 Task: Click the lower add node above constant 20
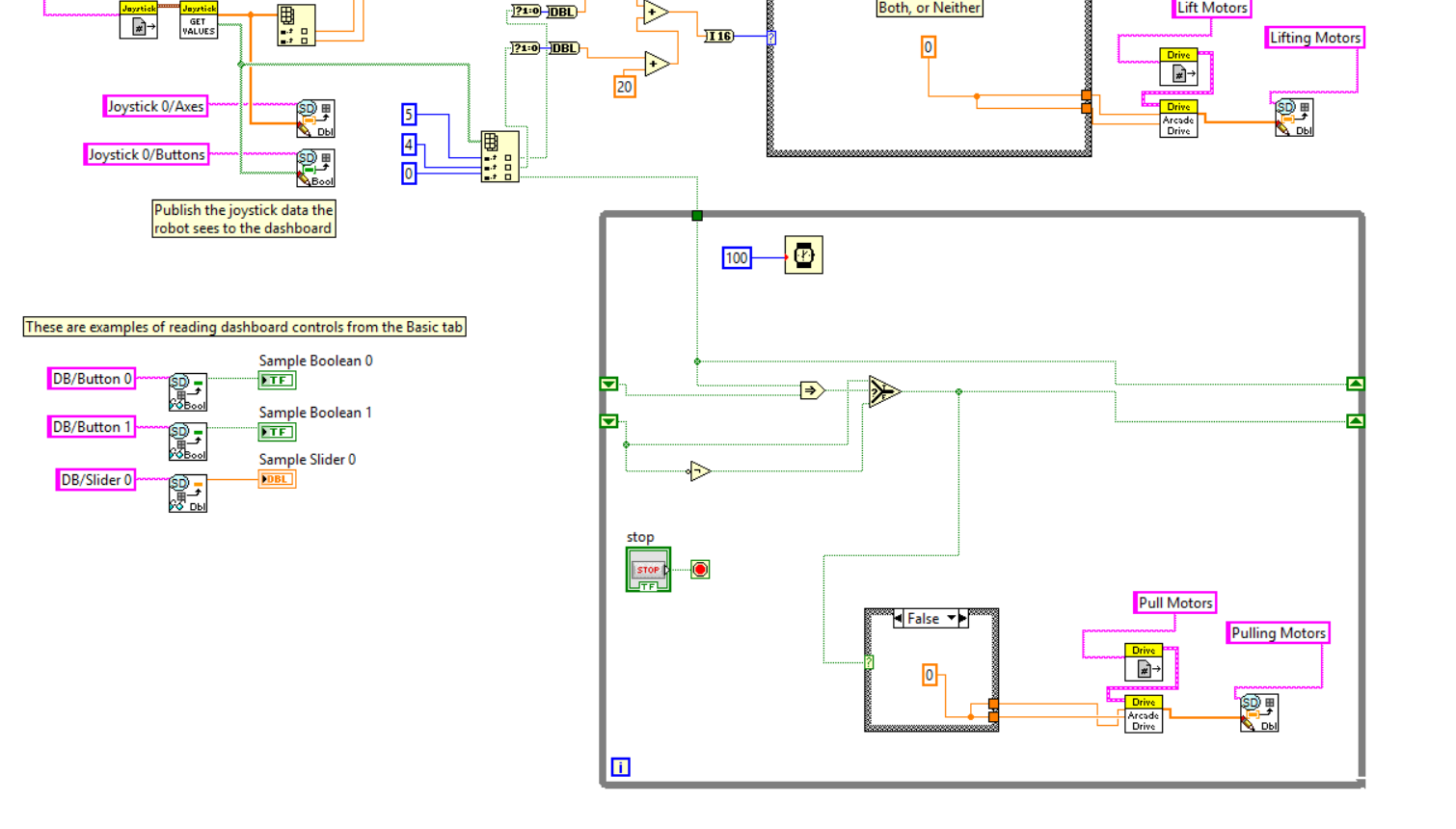(657, 65)
